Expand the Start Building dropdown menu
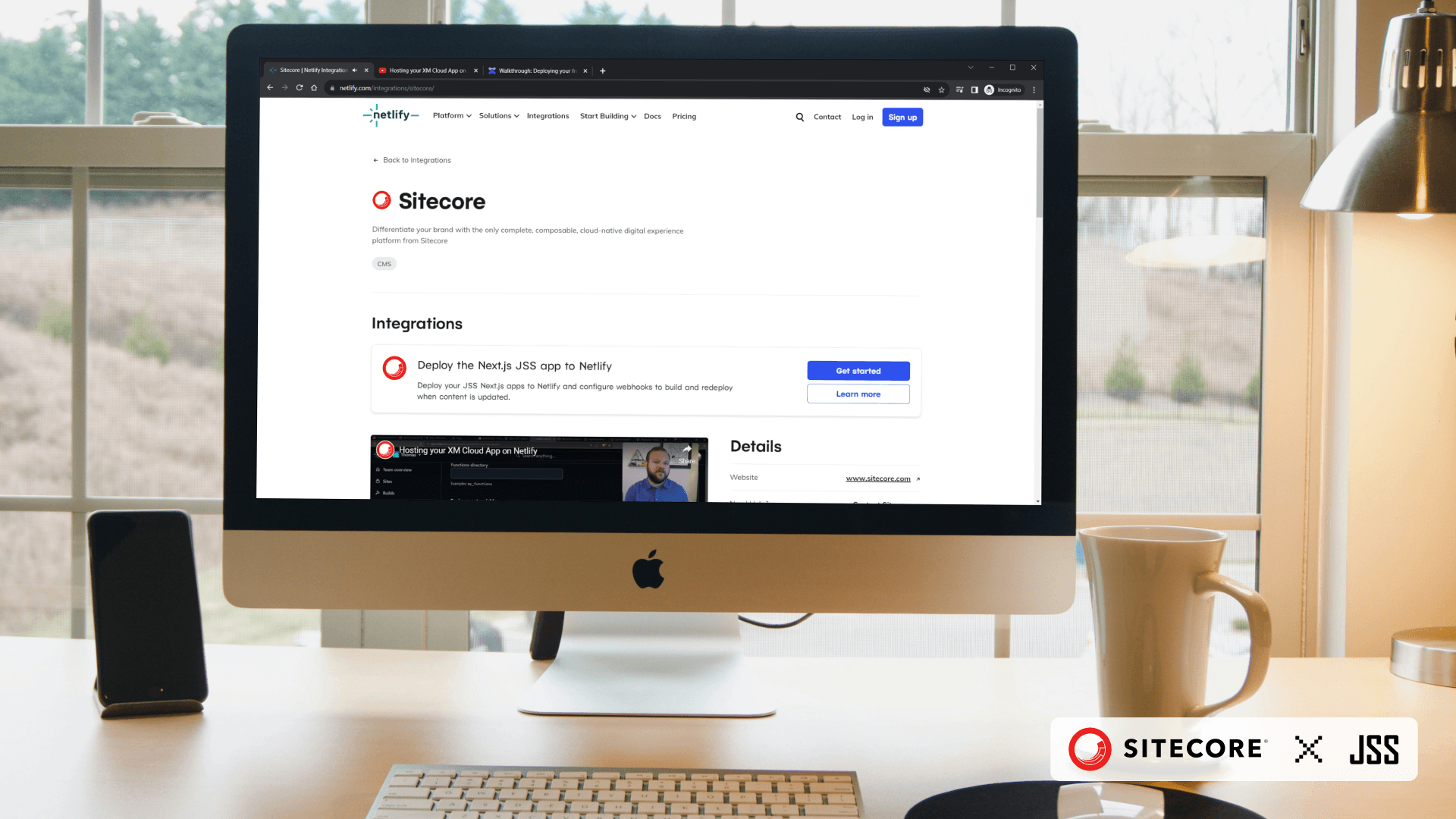 (x=608, y=116)
